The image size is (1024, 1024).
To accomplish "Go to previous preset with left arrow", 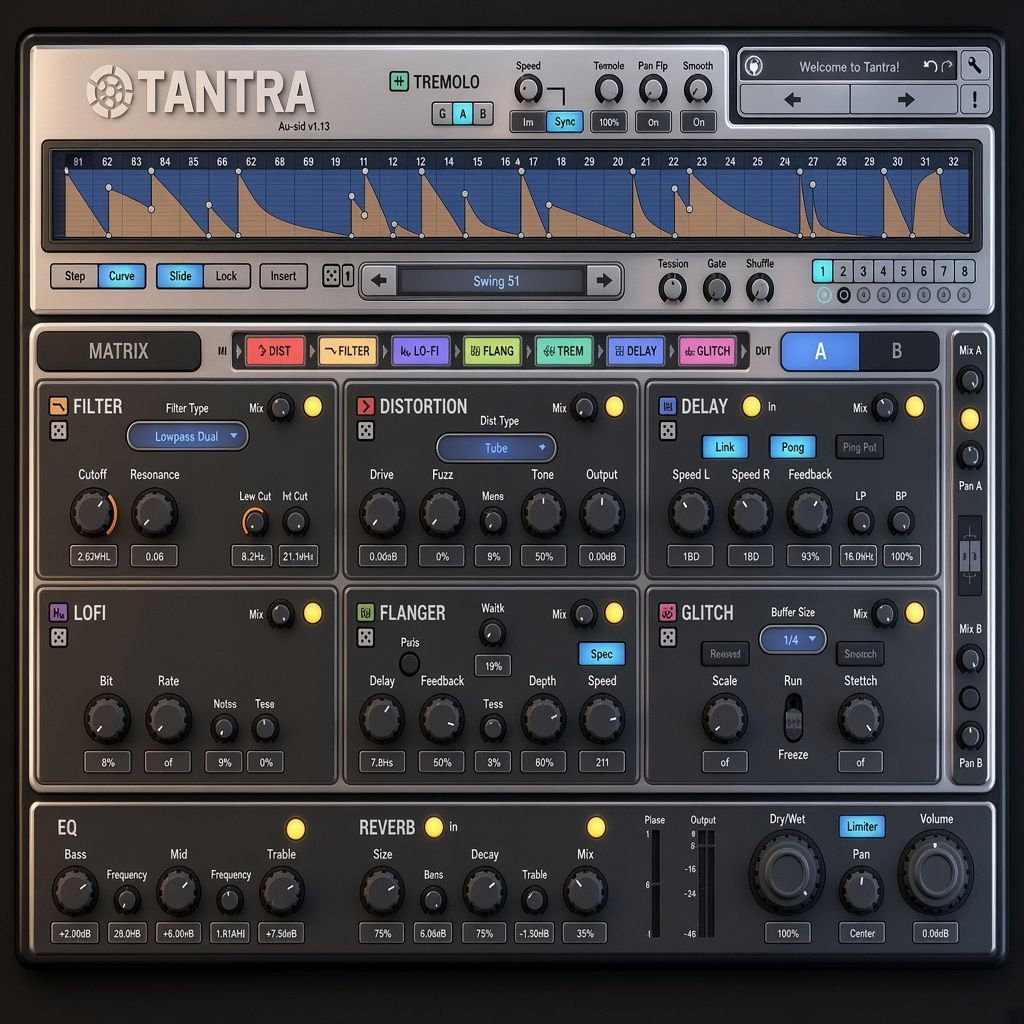I will 793,100.
